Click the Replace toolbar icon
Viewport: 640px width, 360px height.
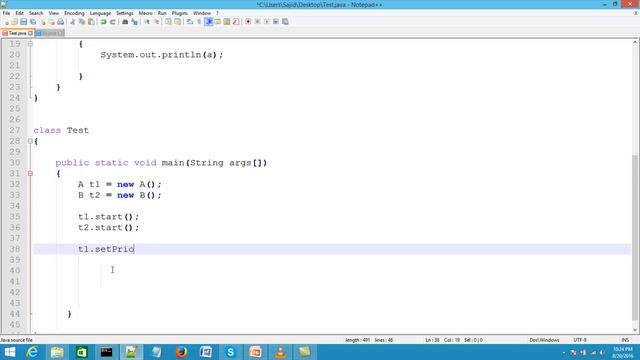(134, 22)
